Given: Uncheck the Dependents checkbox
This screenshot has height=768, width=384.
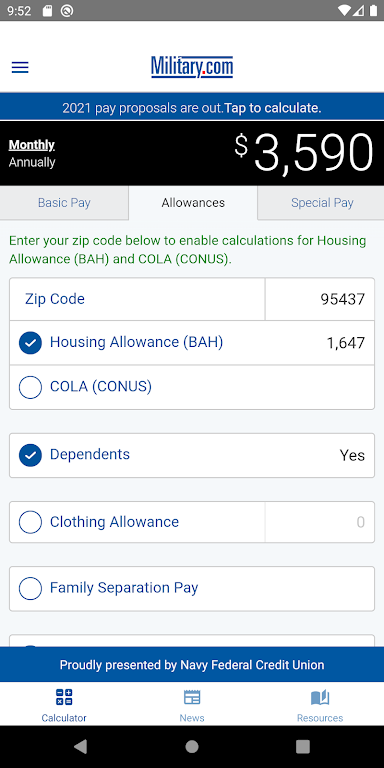Looking at the screenshot, I should pos(30,455).
